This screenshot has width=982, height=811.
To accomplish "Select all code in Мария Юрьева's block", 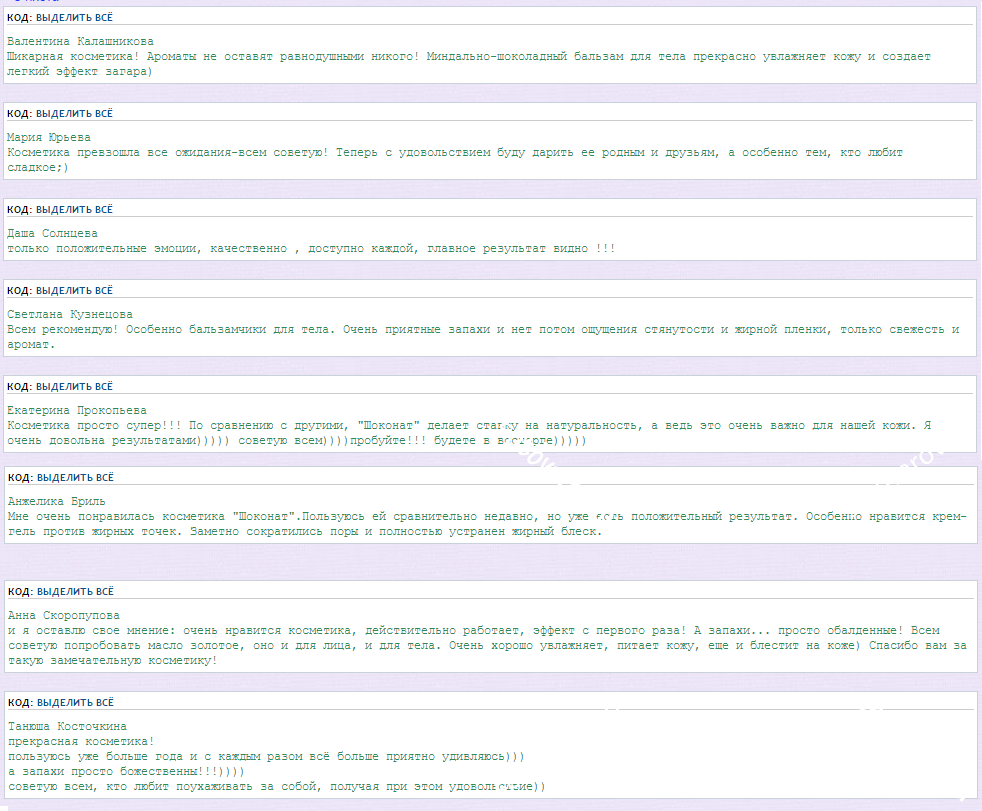I will 74,114.
